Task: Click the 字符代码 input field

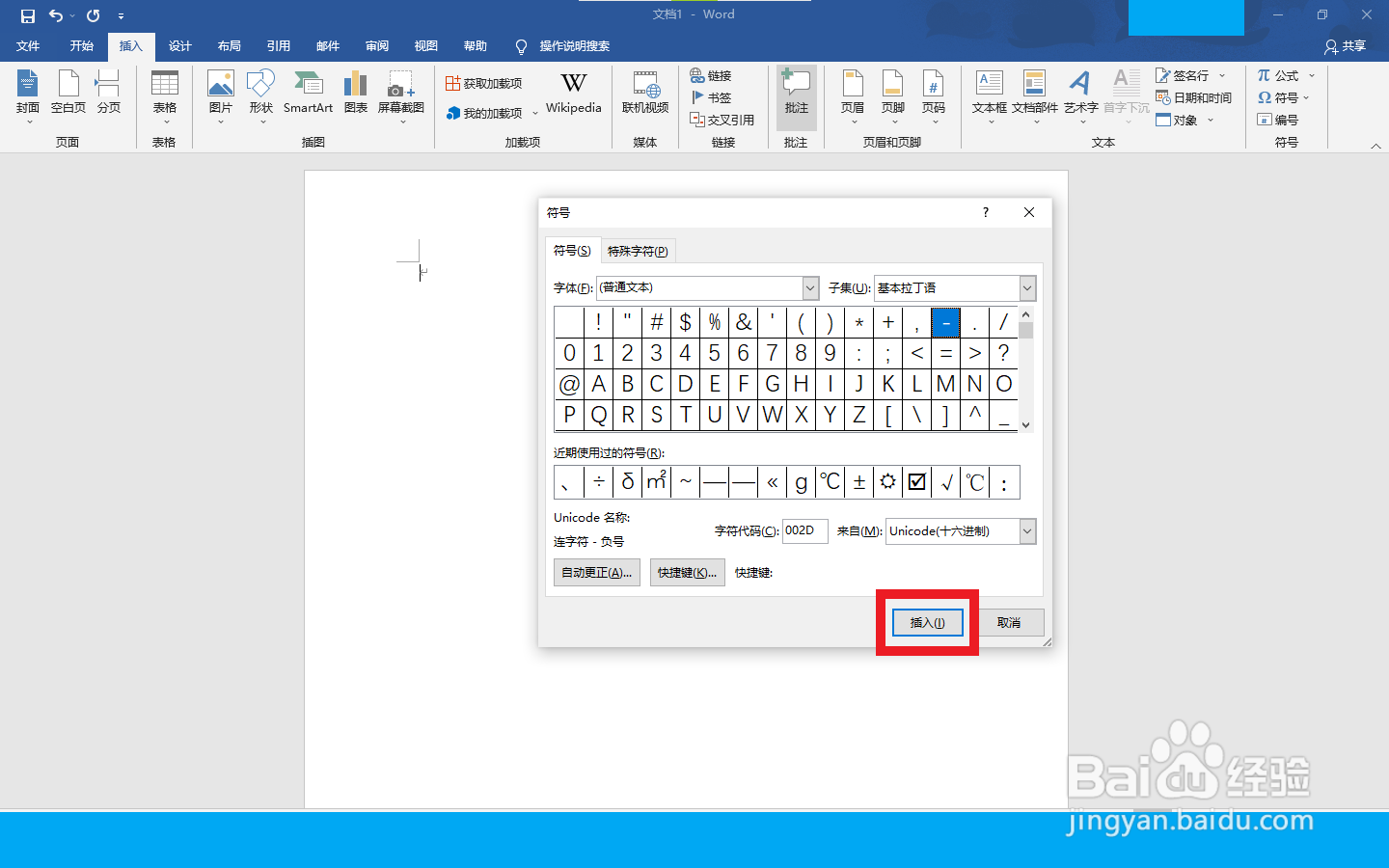Action: click(803, 531)
